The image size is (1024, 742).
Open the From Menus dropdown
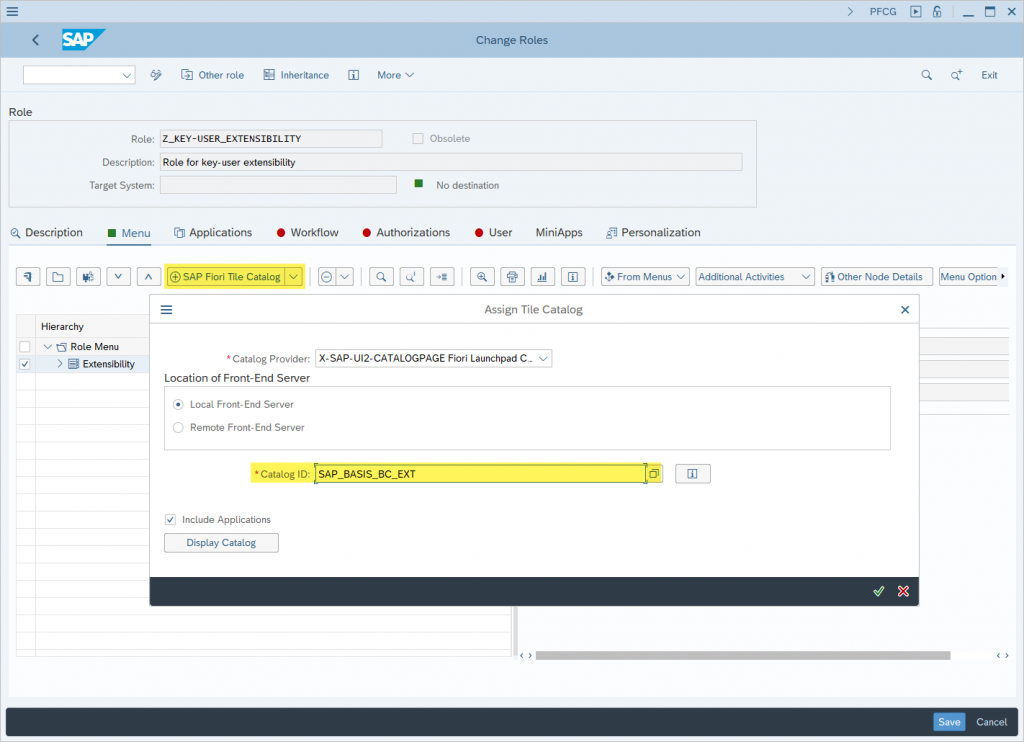tap(645, 277)
